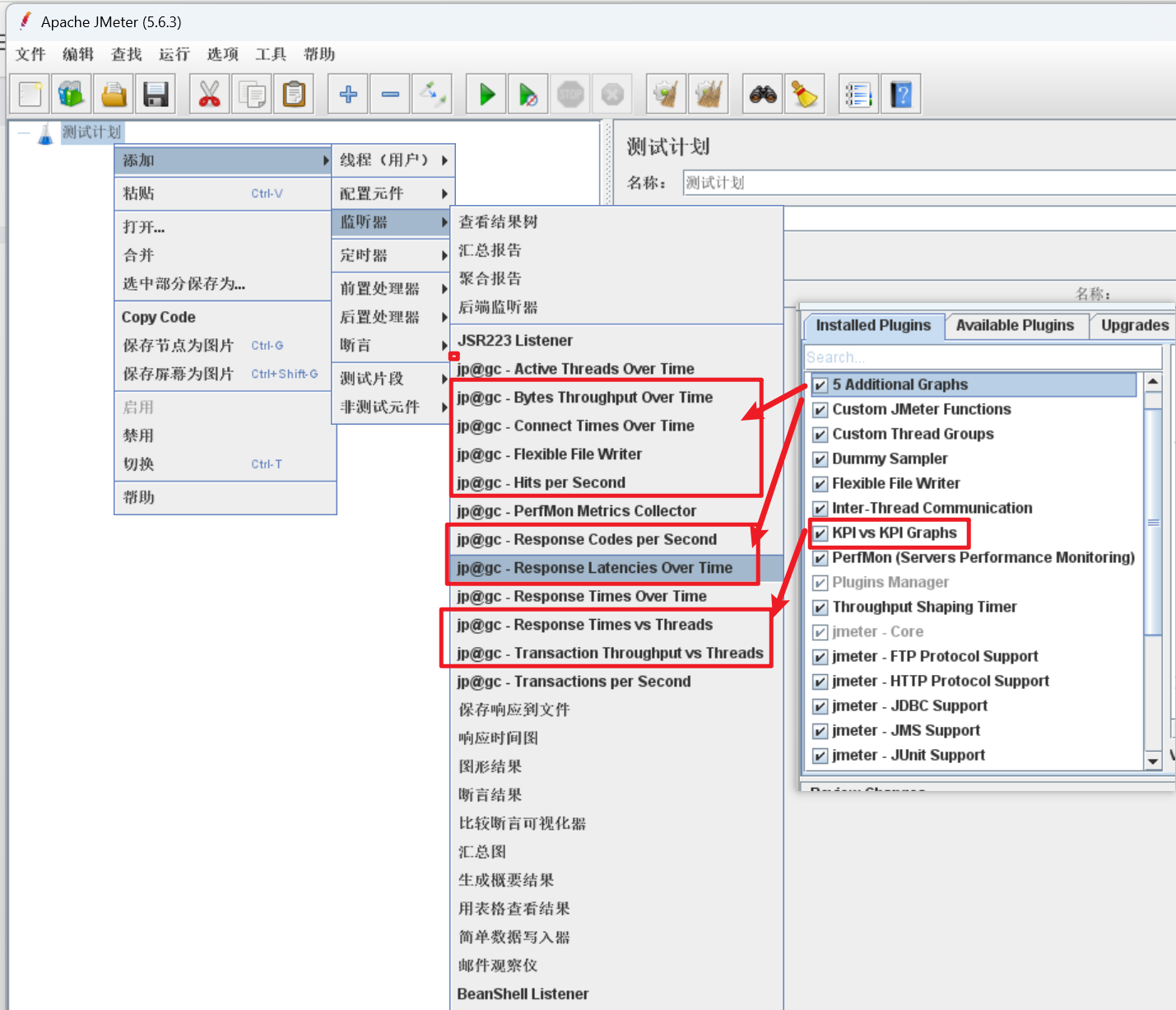Expand all with the plus icon

(348, 95)
